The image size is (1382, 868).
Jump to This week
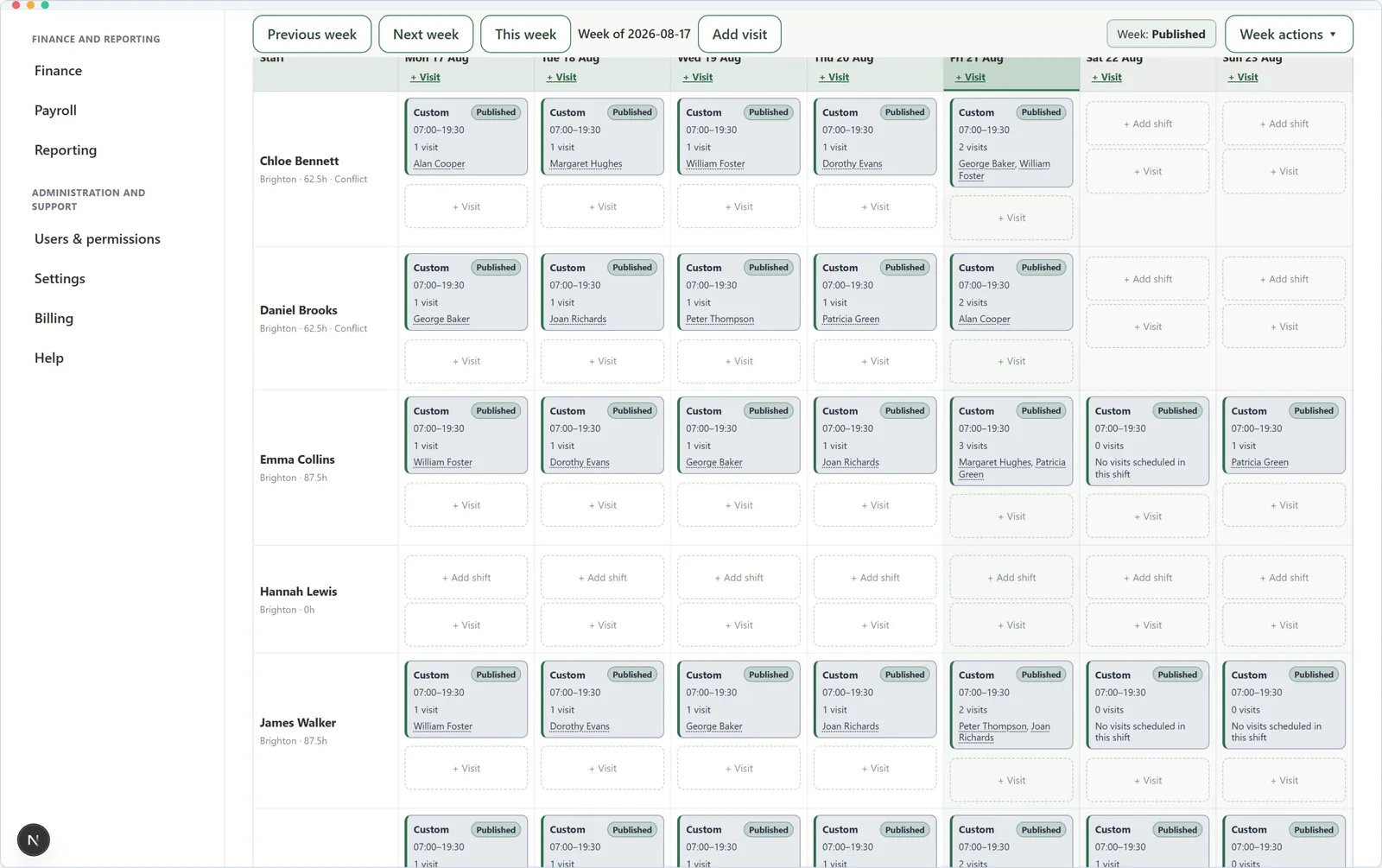(x=525, y=35)
